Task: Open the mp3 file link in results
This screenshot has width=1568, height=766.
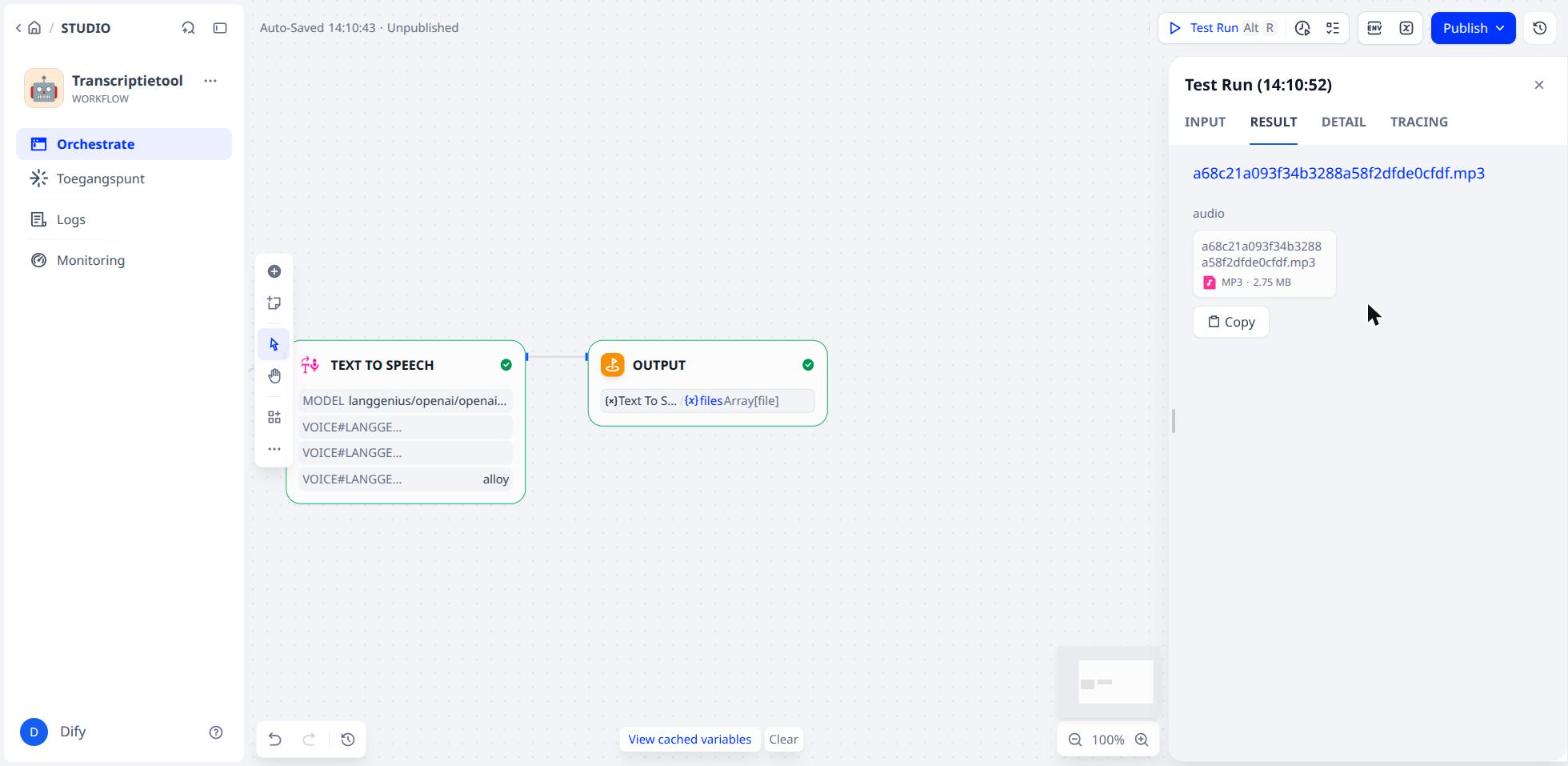Action: pos(1339,173)
